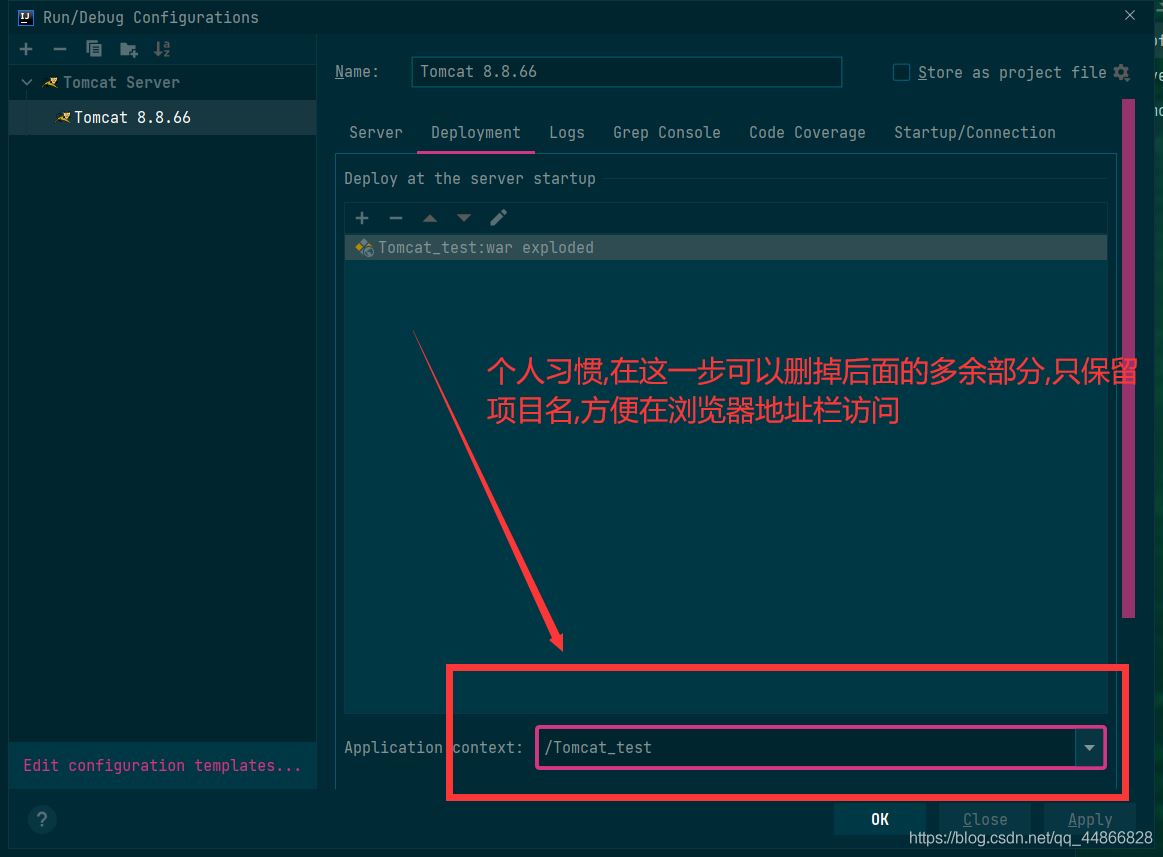Sort configurations alphabetically icon
Viewport: 1163px width, 857px height.
tap(162, 49)
